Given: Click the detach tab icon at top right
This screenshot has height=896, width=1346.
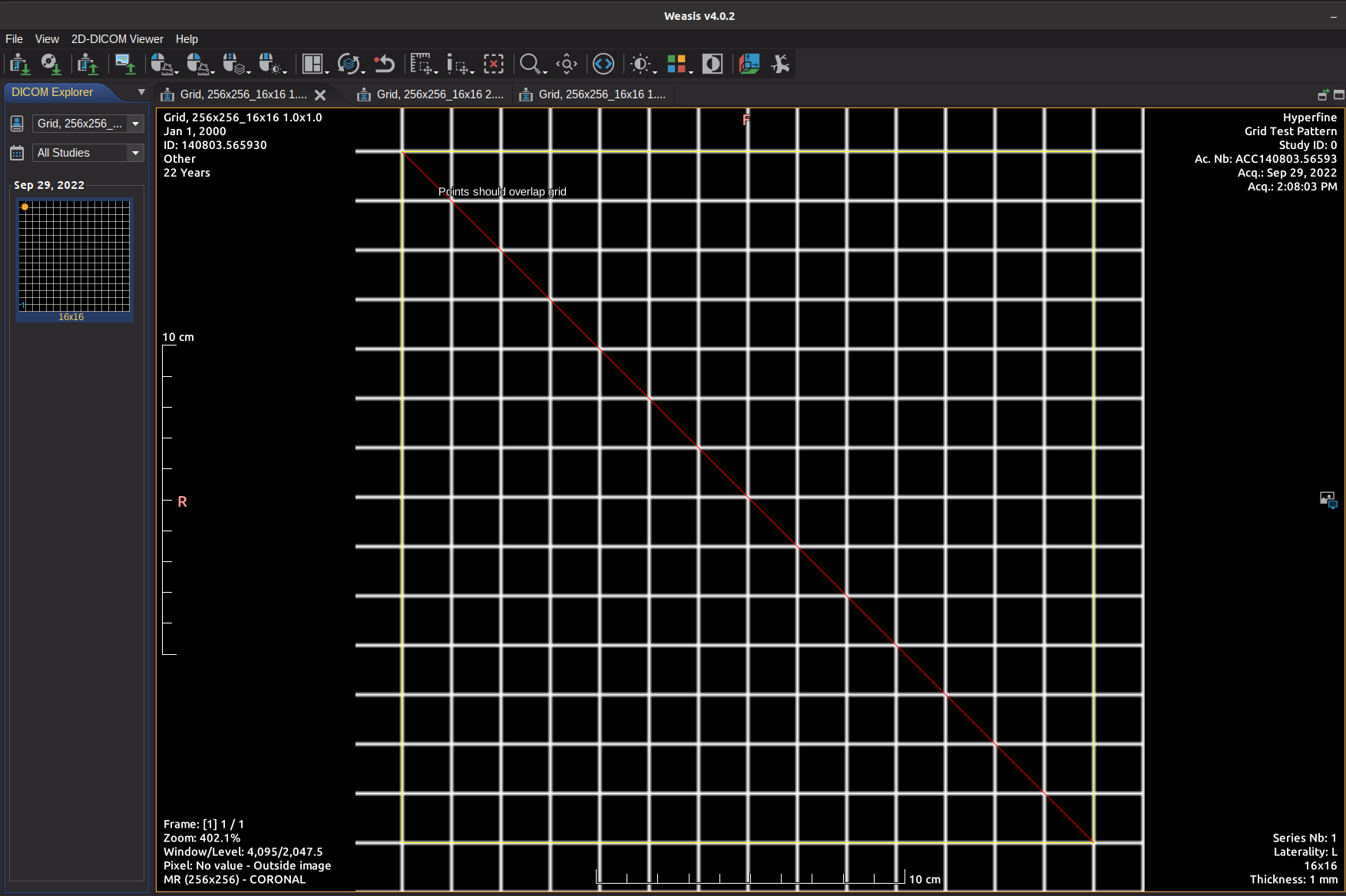Looking at the screenshot, I should point(1323,94).
